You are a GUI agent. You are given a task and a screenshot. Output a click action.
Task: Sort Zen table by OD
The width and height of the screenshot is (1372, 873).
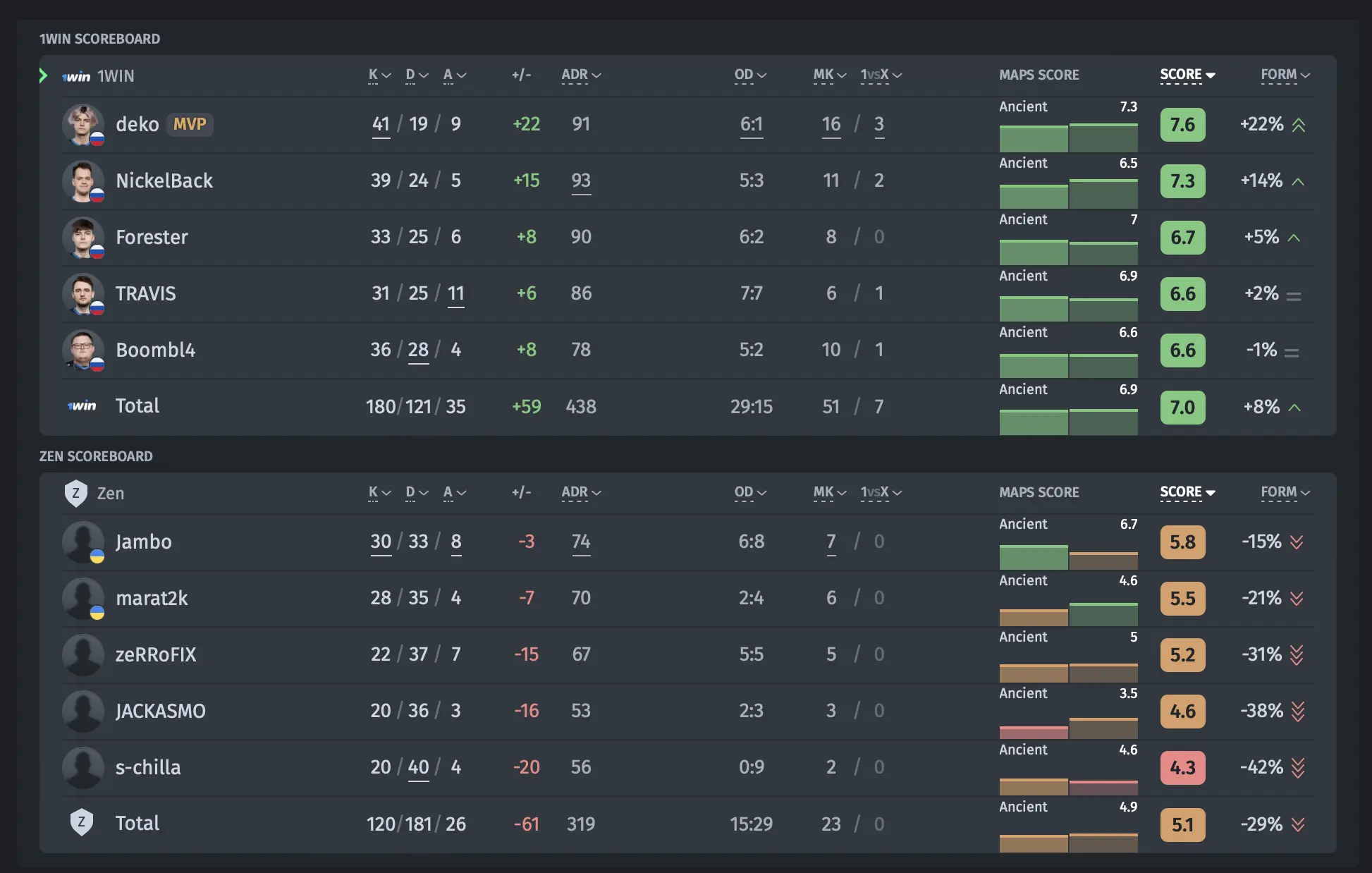tap(750, 492)
